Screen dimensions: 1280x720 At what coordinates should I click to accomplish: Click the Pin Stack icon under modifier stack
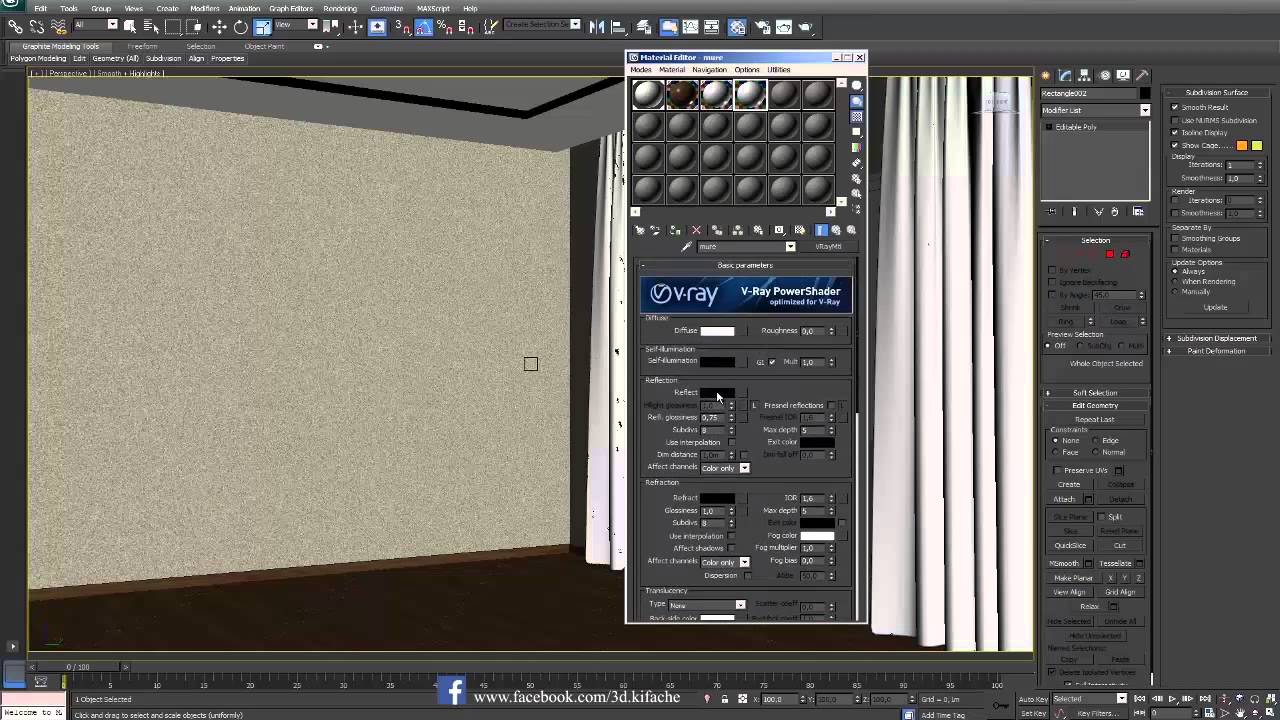[1051, 212]
